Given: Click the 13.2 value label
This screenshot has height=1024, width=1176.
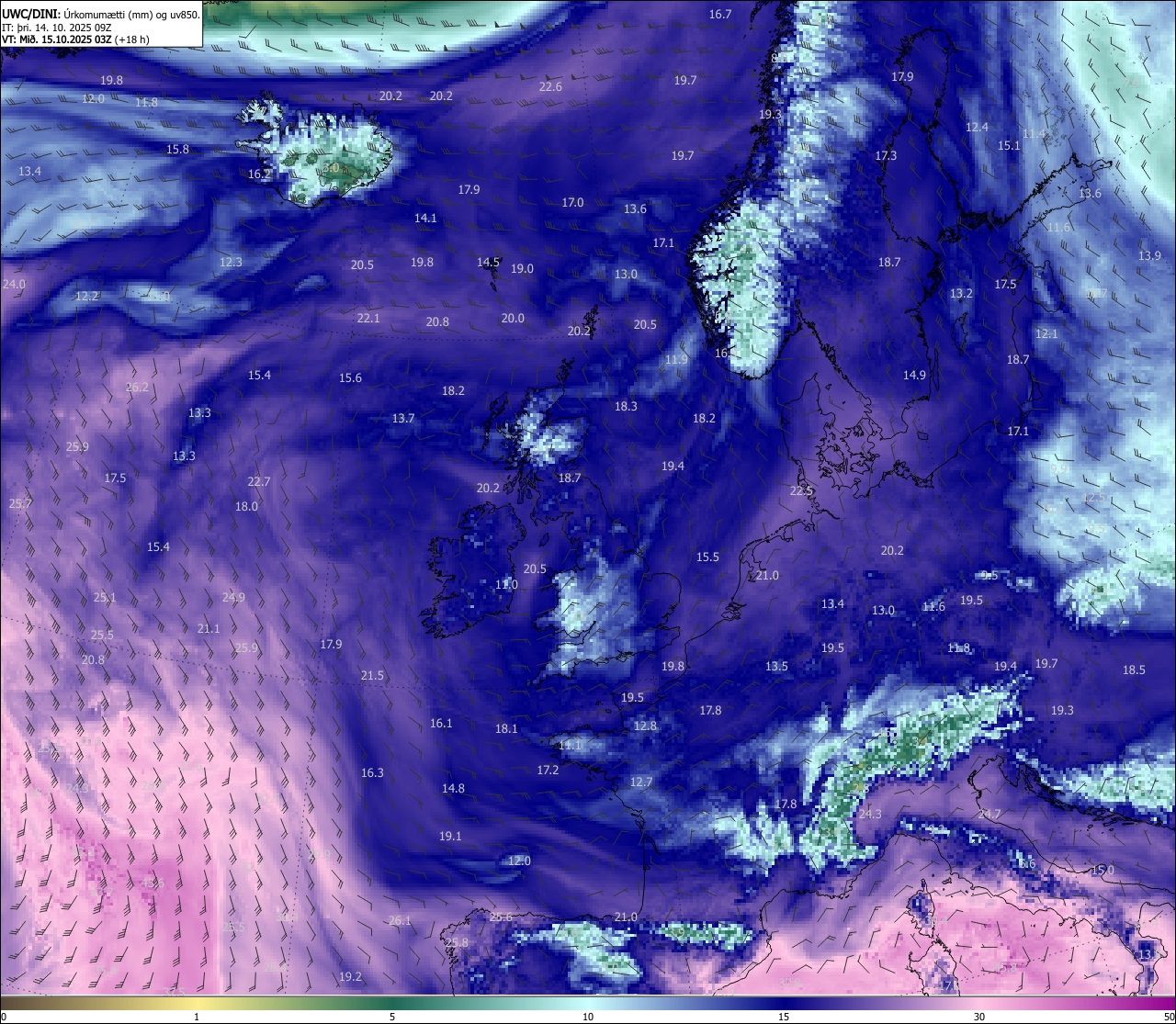Looking at the screenshot, I should pyautogui.click(x=961, y=294).
